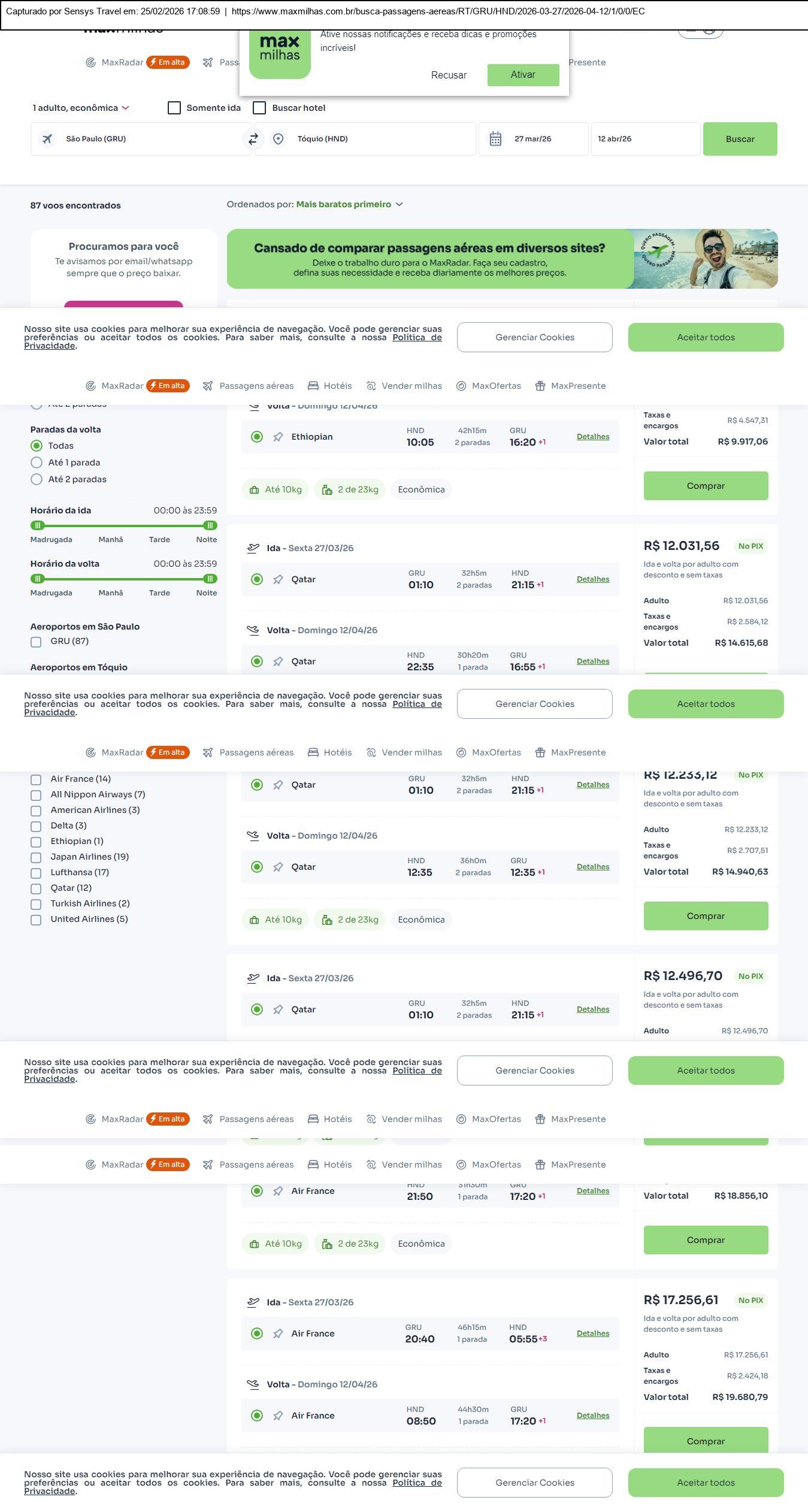Enable the Buscar hotel checkbox
Viewport: 808px width, 1512px height.
point(259,108)
